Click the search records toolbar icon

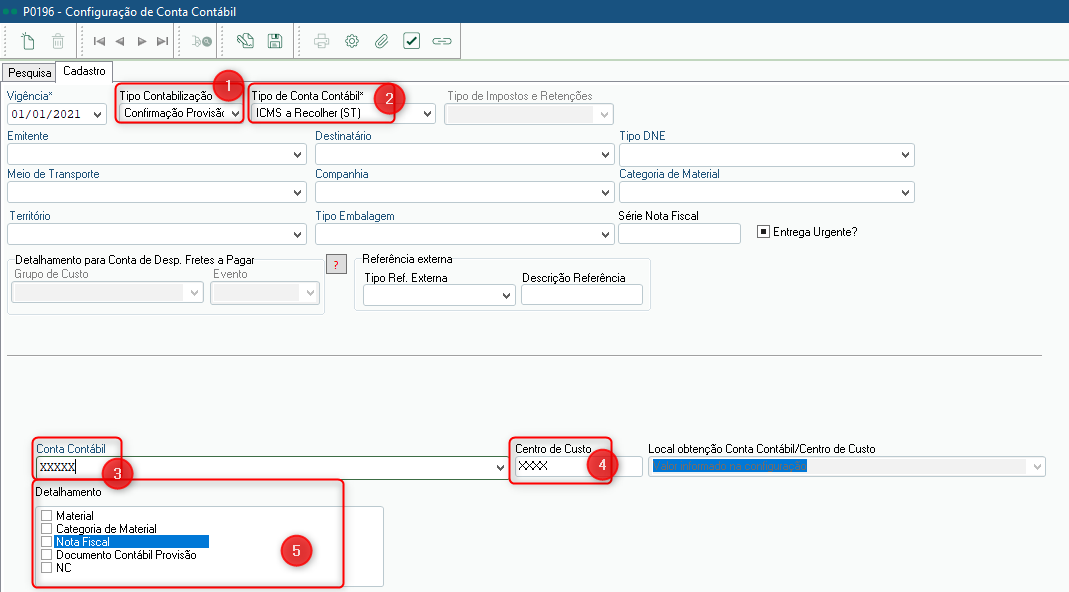[202, 41]
